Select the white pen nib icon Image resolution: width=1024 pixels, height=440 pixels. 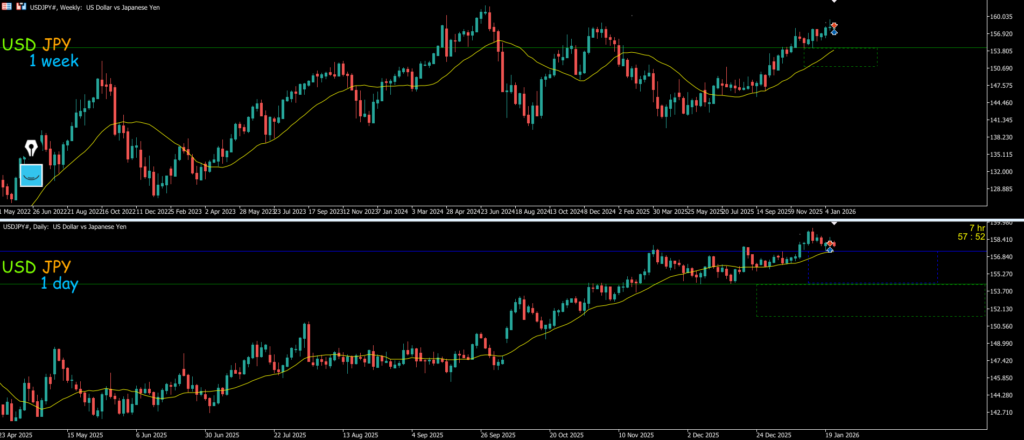31,150
